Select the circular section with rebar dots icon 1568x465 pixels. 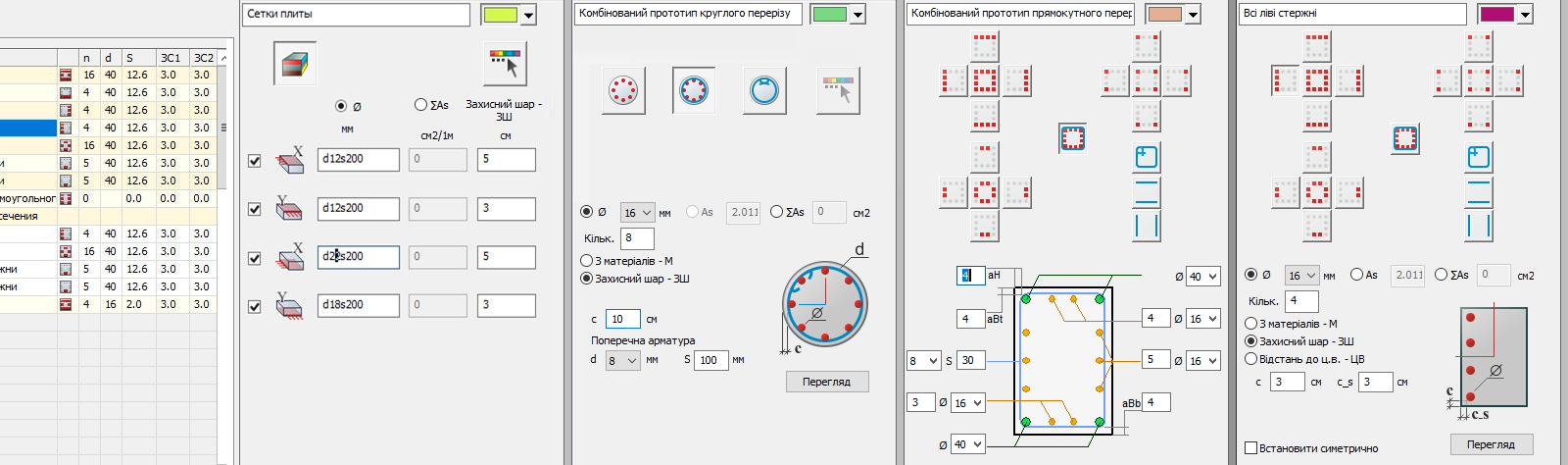coord(622,90)
